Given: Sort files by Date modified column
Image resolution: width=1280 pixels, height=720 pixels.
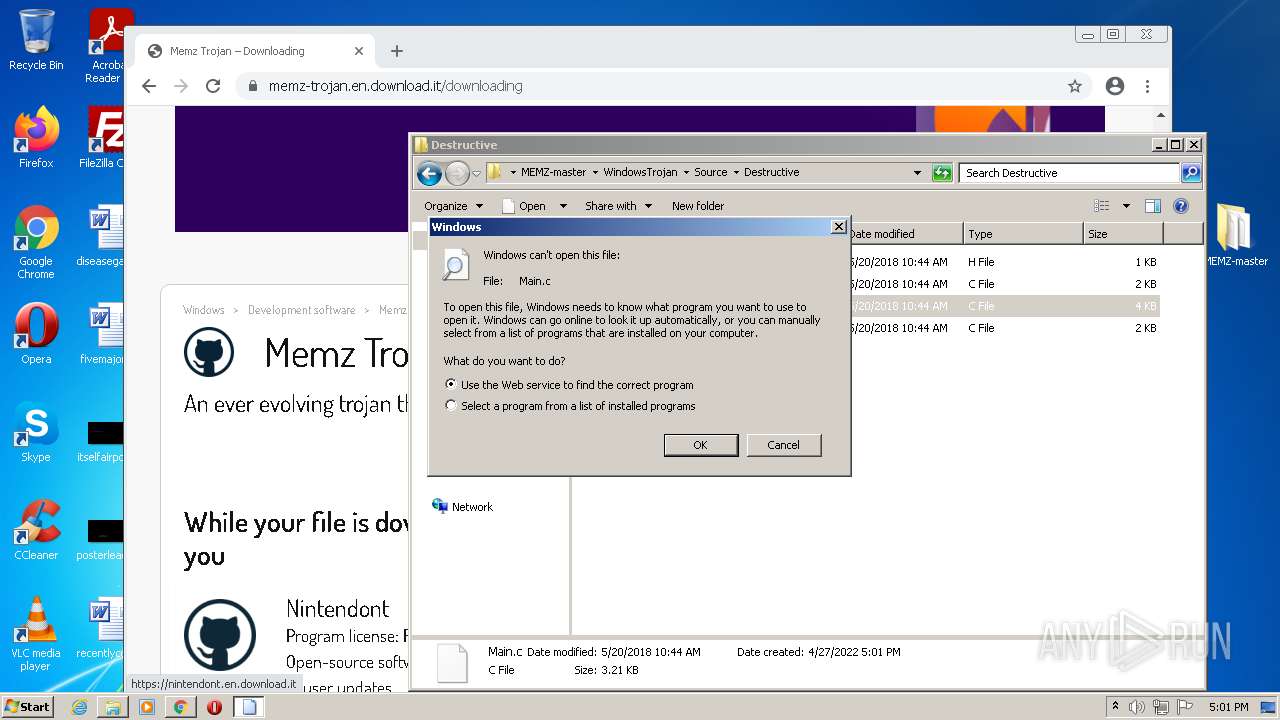Looking at the screenshot, I should click(x=906, y=234).
